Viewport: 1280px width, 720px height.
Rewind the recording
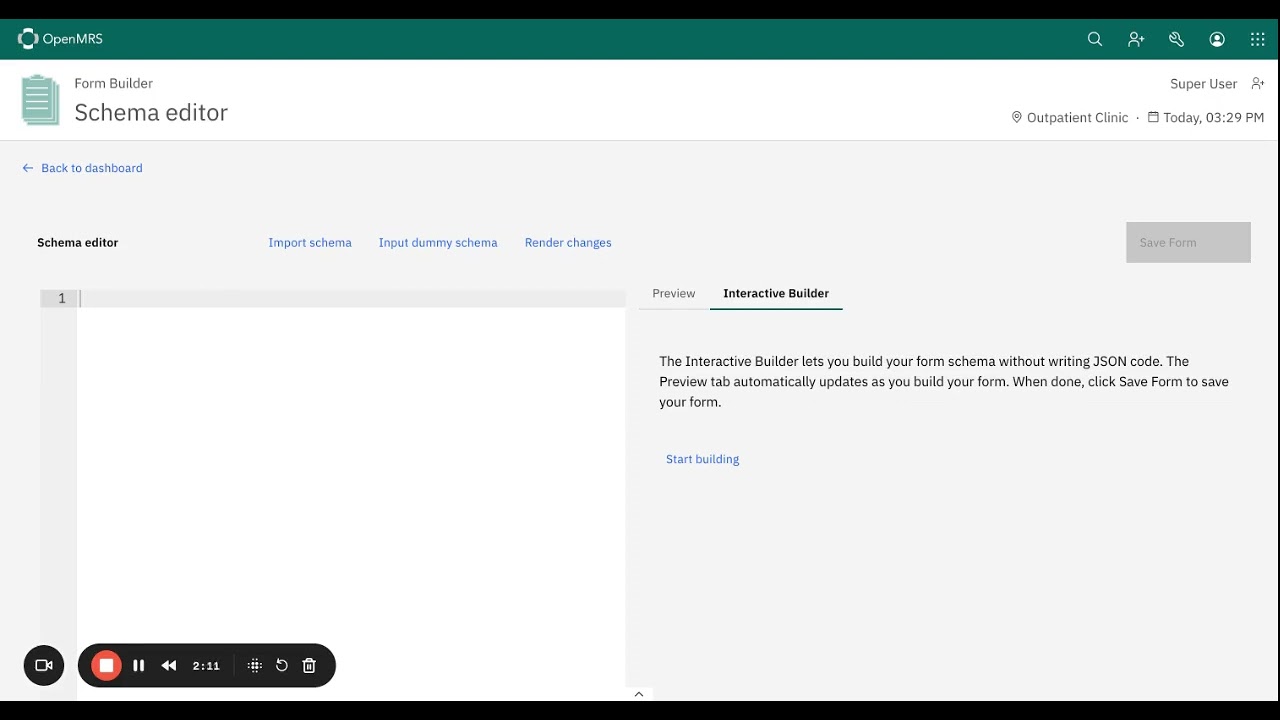point(169,665)
